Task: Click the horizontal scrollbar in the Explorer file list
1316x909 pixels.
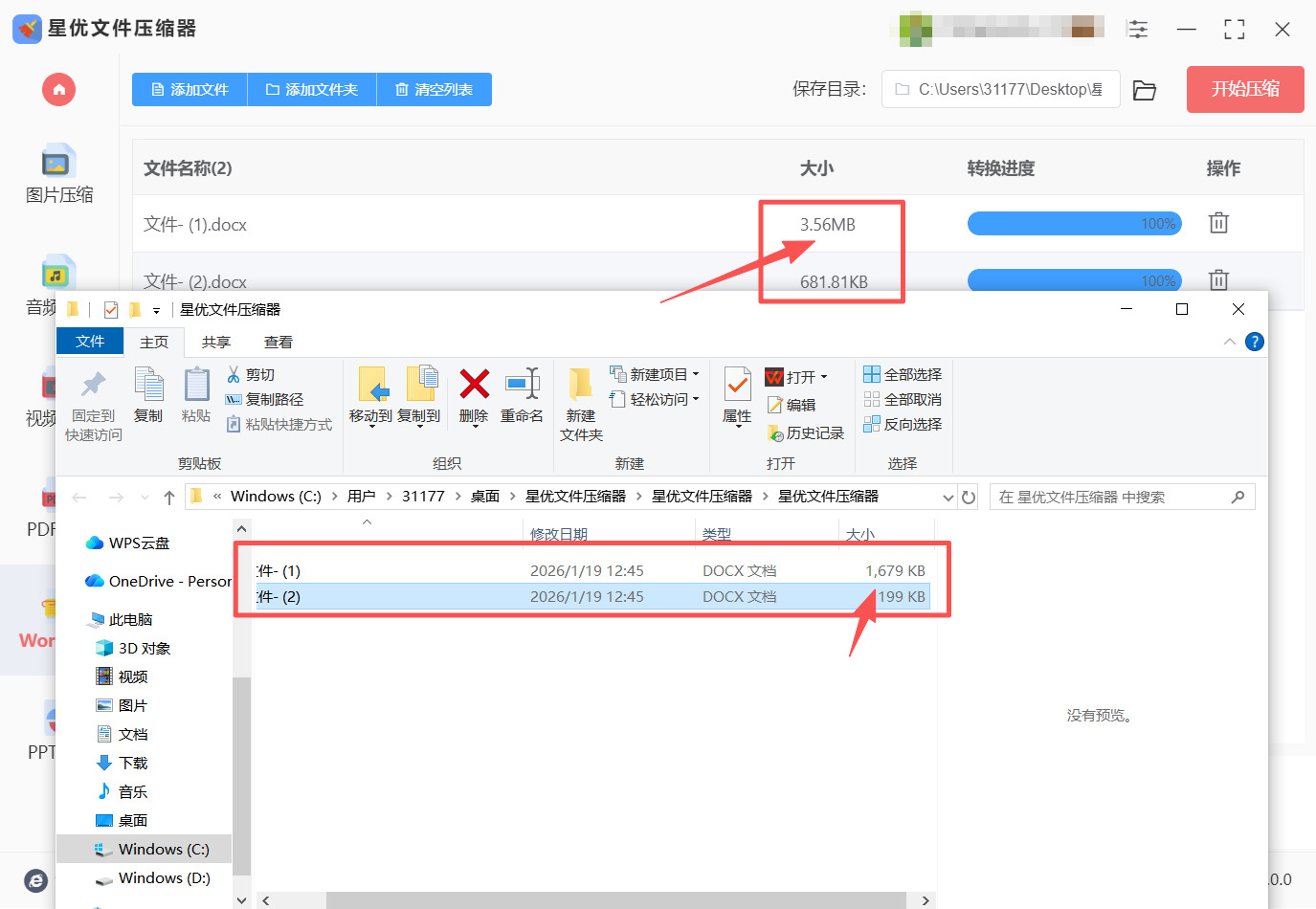Action: pos(615,900)
